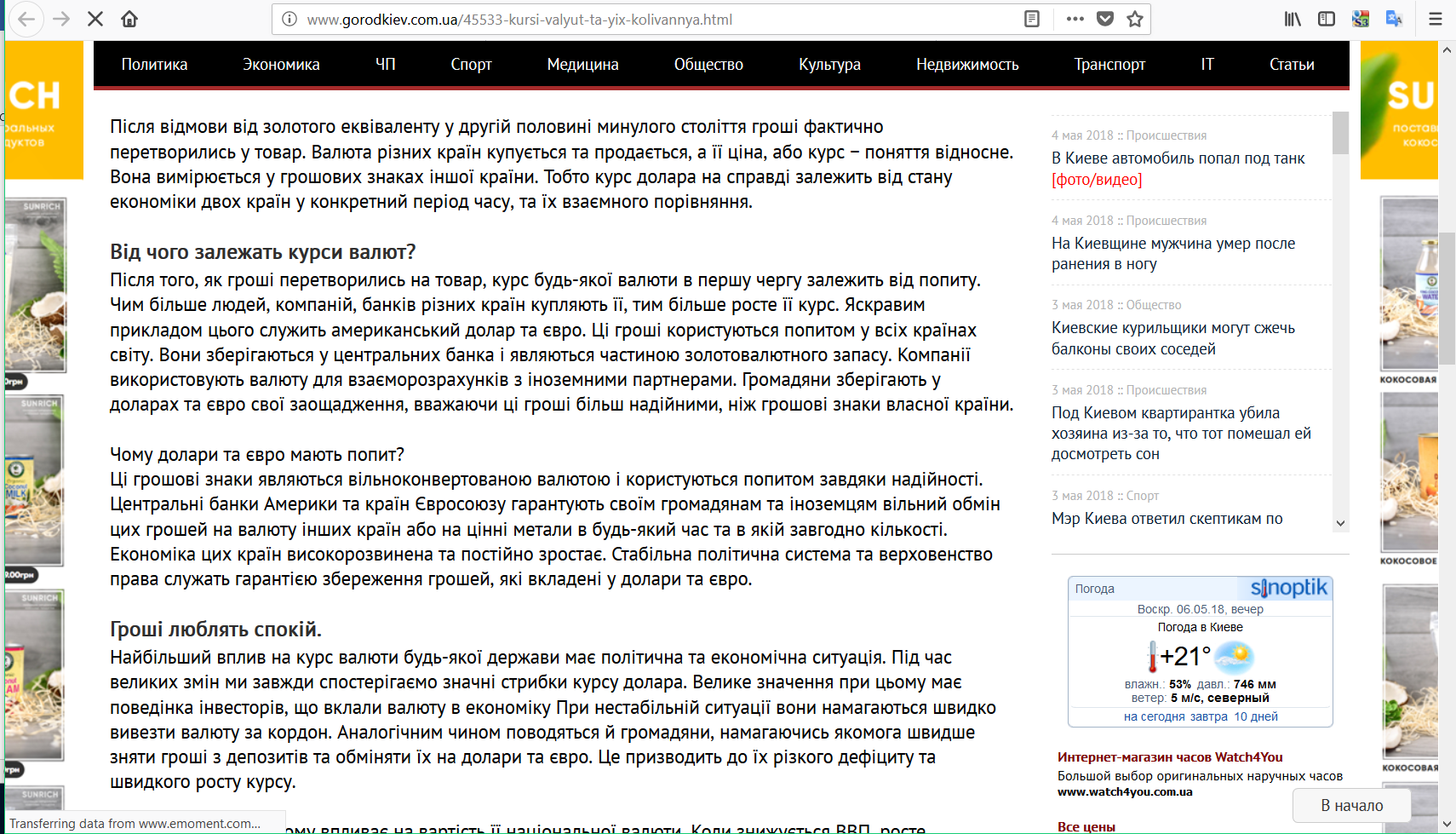Save page to Pocket icon
This screenshot has height=834, width=1456.
[x=1105, y=19]
